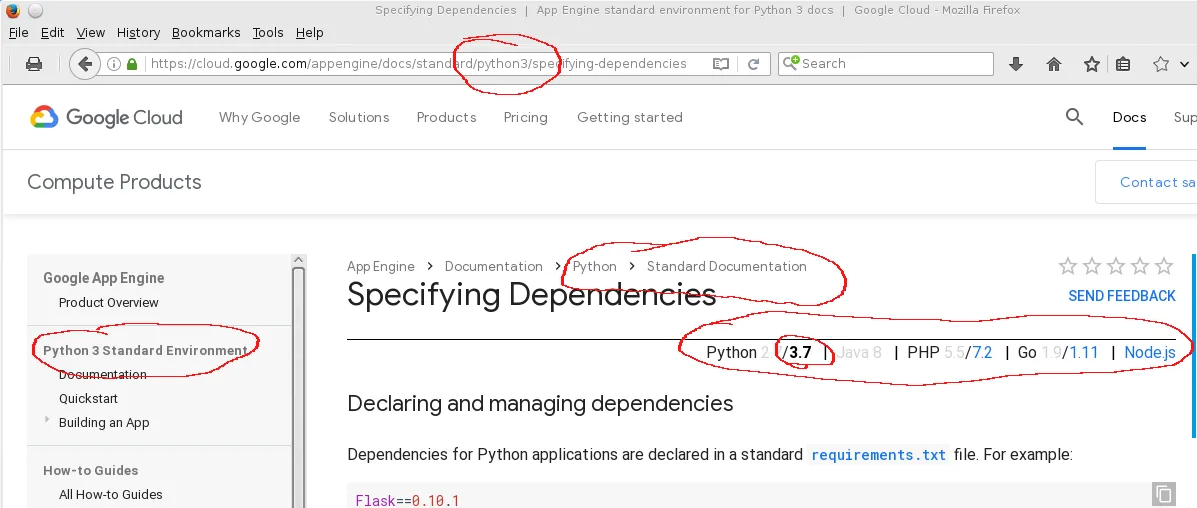Open Product Overview sidebar item
Image resolution: width=1197 pixels, height=508 pixels.
(108, 303)
